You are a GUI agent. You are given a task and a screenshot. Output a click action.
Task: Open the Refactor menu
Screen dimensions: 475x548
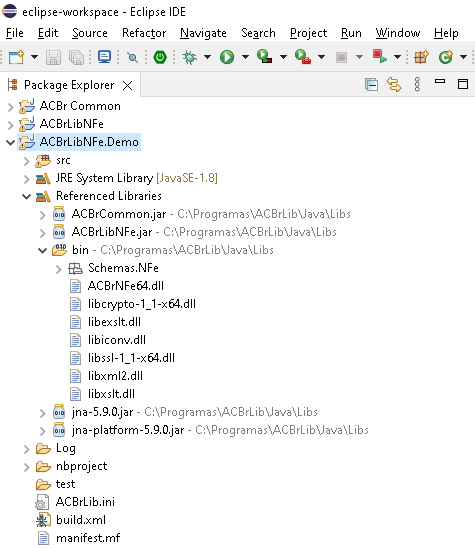pyautogui.click(x=144, y=33)
